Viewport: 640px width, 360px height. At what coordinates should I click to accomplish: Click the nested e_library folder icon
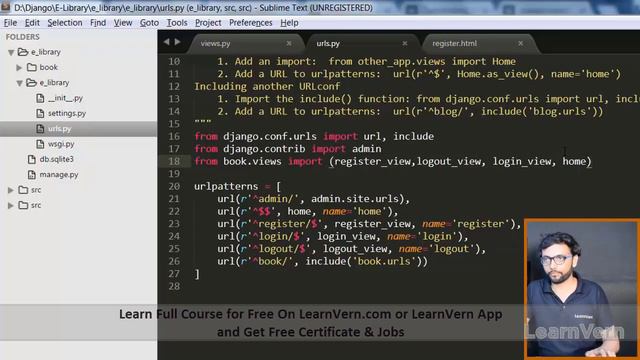pos(31,82)
